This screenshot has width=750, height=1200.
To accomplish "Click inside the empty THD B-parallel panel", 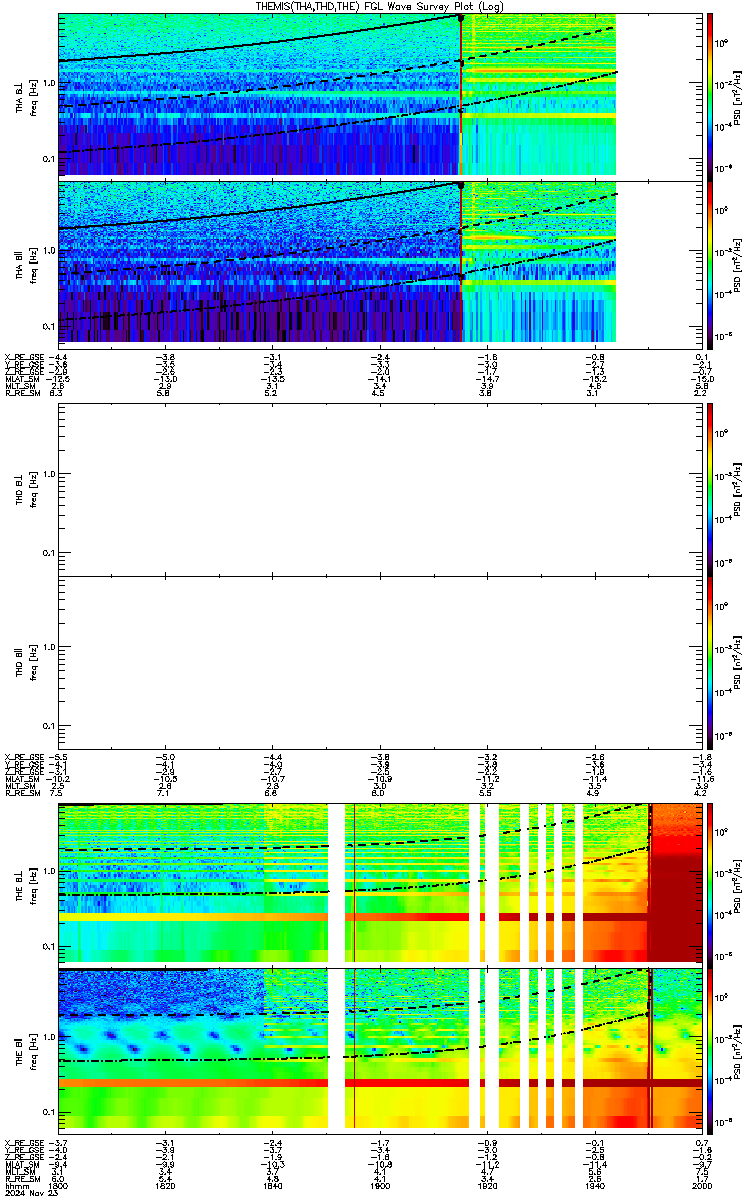I will pyautogui.click(x=380, y=662).
